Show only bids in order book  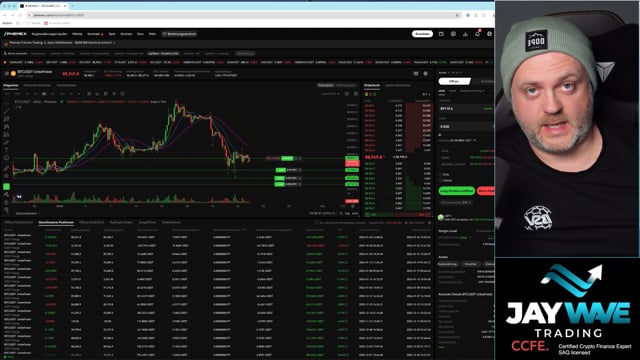pos(375,94)
